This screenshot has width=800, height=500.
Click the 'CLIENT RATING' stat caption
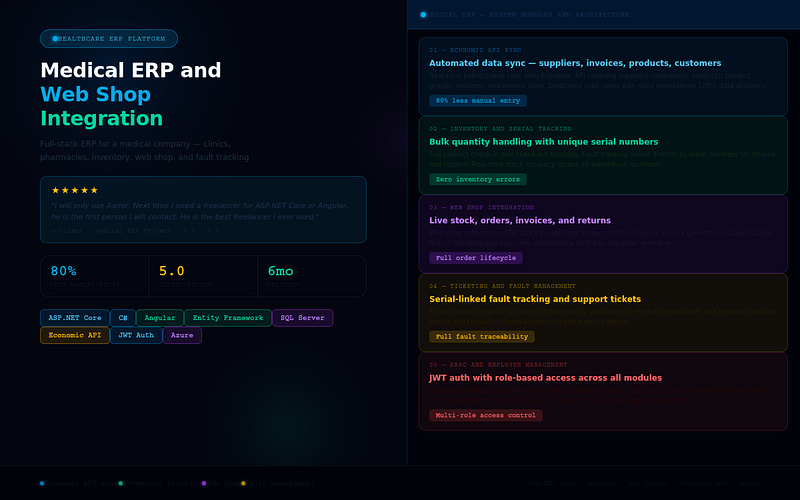185,285
